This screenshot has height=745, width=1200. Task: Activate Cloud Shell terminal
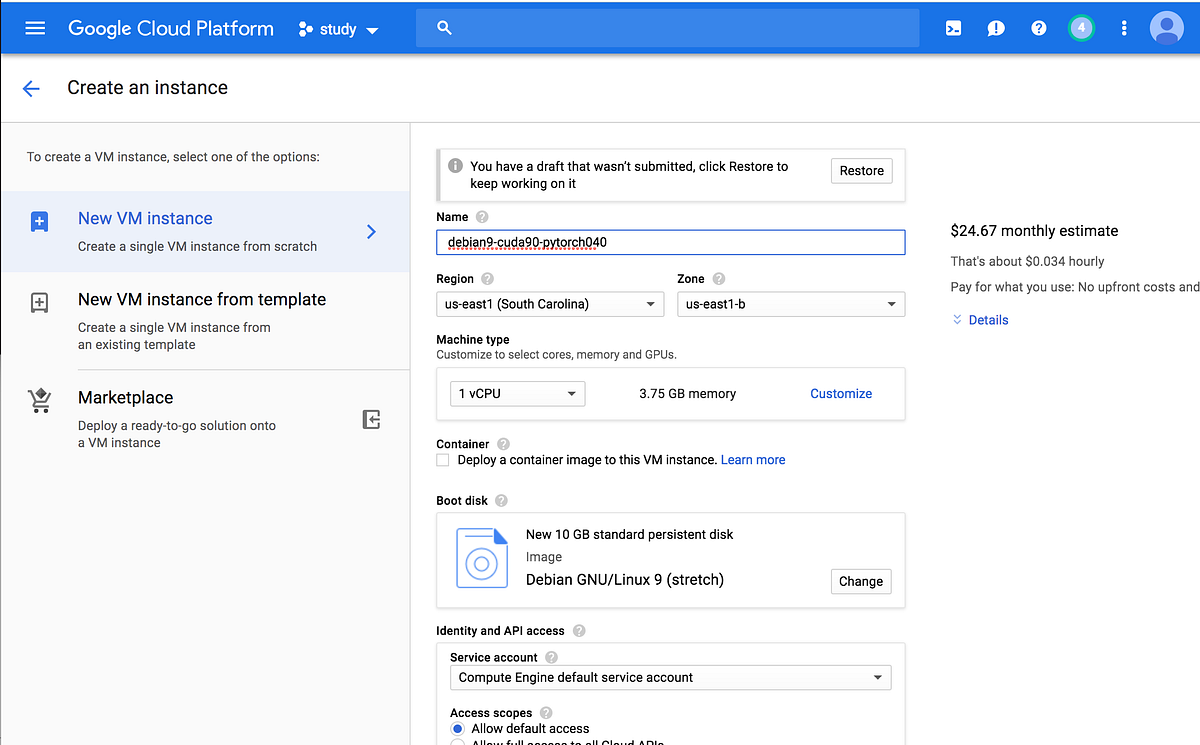(952, 27)
